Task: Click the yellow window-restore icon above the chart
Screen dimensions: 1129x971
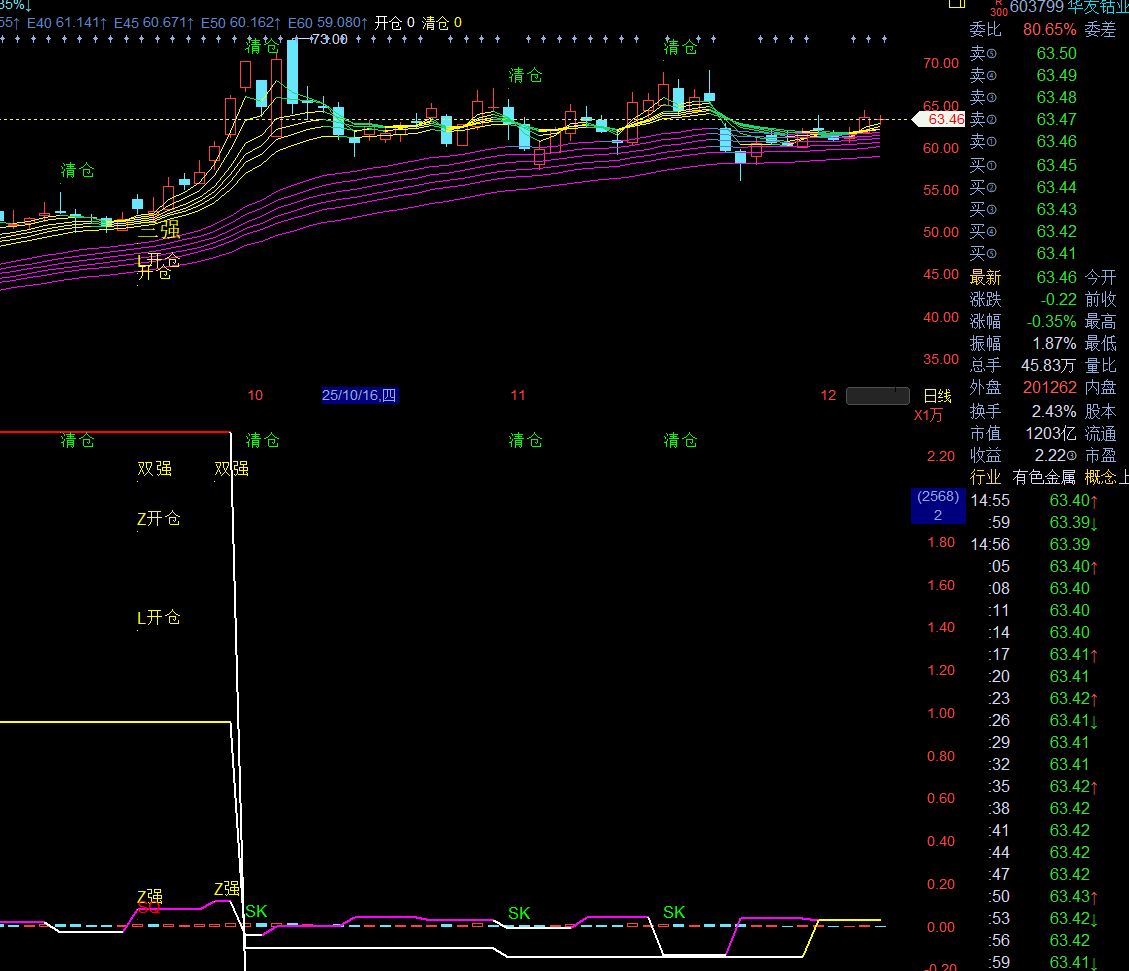Action: (956, 4)
